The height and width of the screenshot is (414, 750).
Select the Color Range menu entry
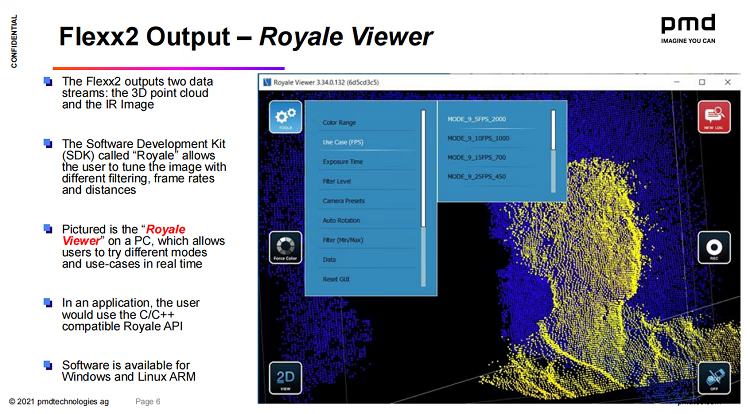click(340, 122)
